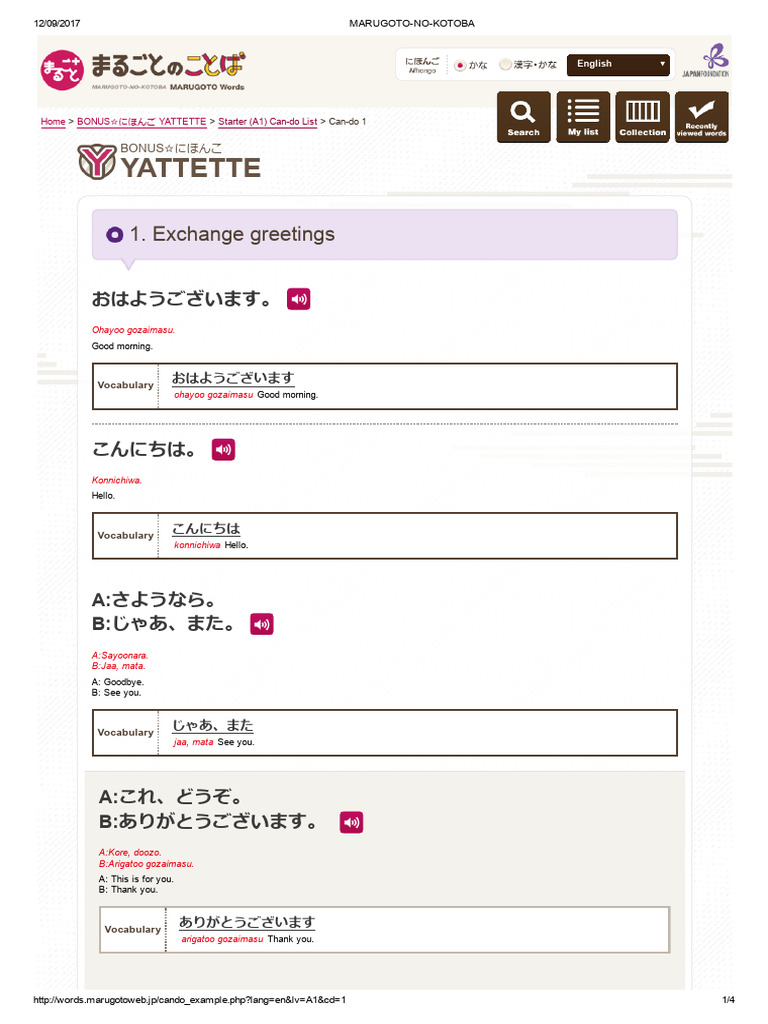
Task: Open Recently viewed words
Action: point(701,117)
